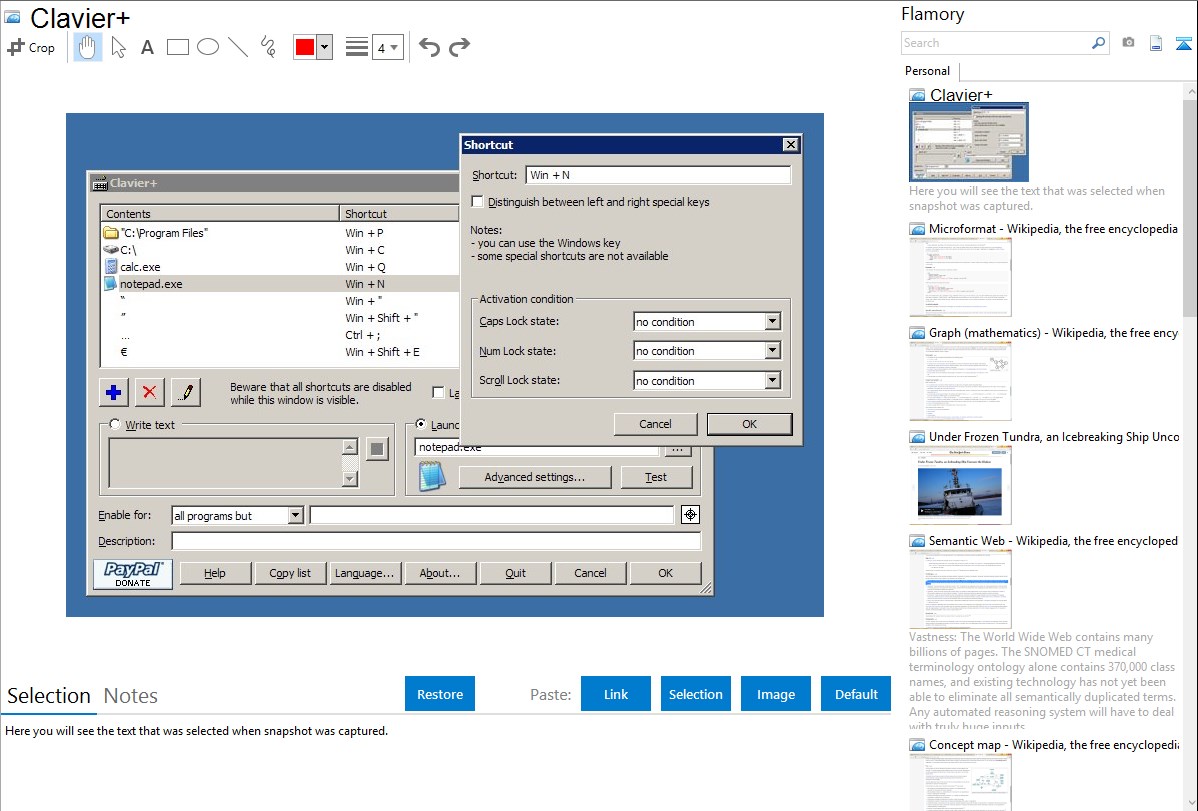Click the Copy list button
The height and width of the screenshot is (811, 1198).
pos(290,573)
